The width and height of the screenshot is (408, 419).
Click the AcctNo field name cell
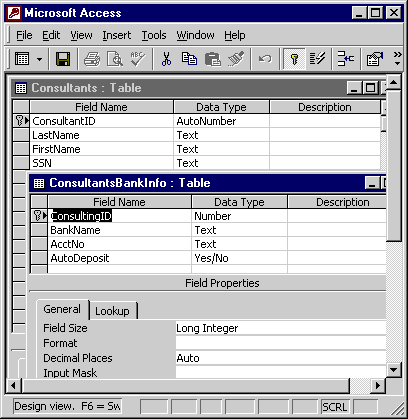pyautogui.click(x=120, y=244)
